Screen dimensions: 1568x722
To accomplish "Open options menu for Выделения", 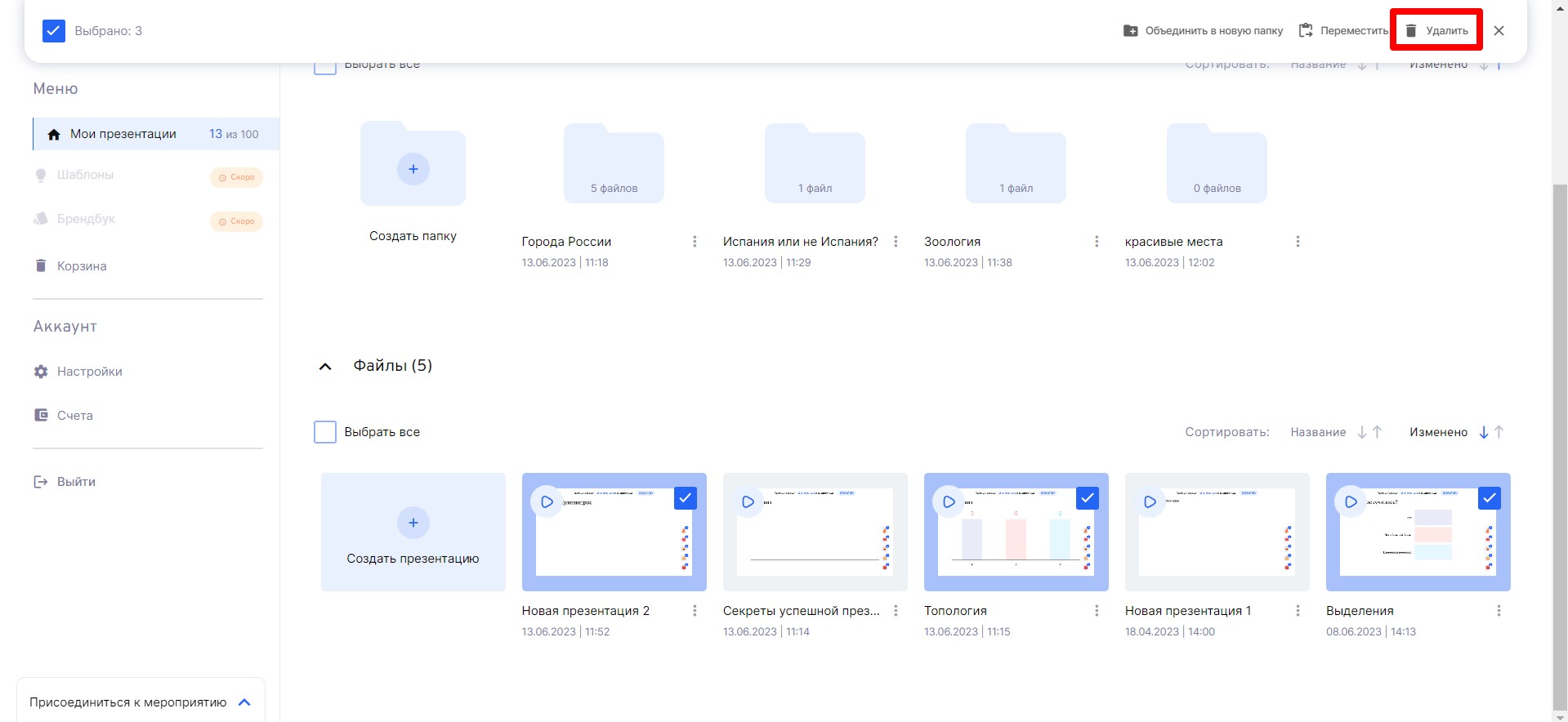I will (1499, 611).
